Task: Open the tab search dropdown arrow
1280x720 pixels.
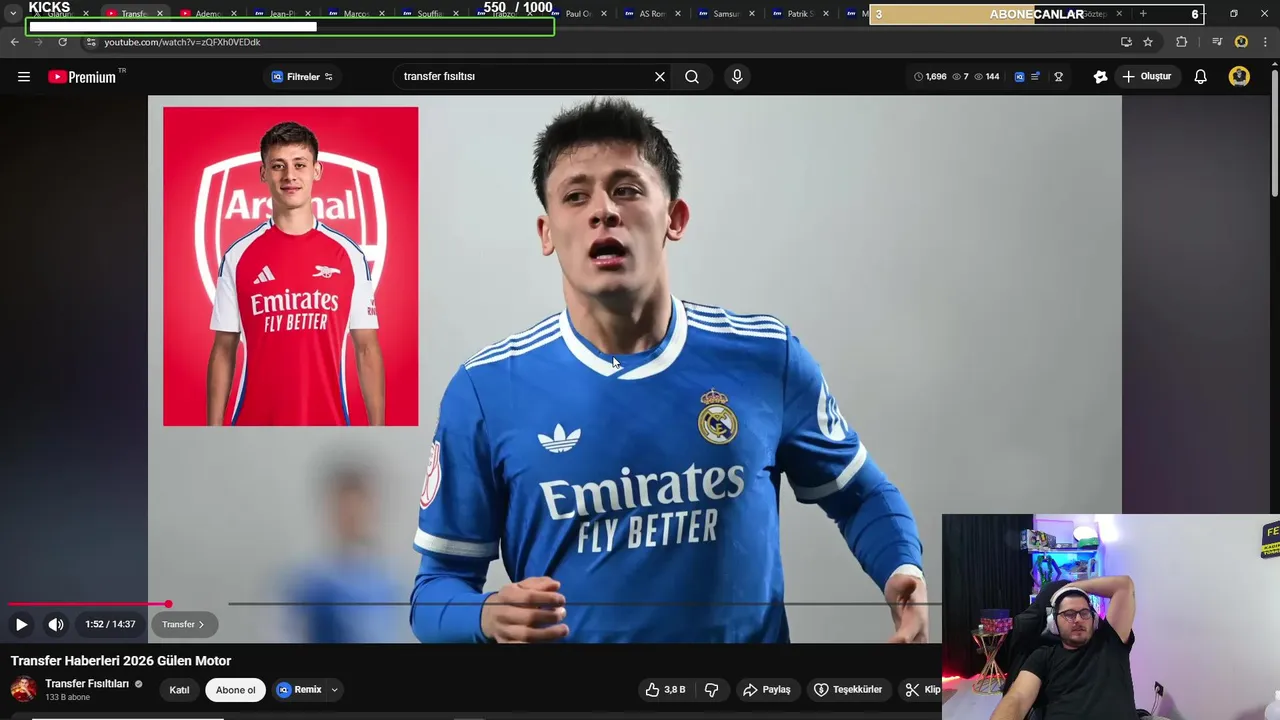Action: point(13,14)
